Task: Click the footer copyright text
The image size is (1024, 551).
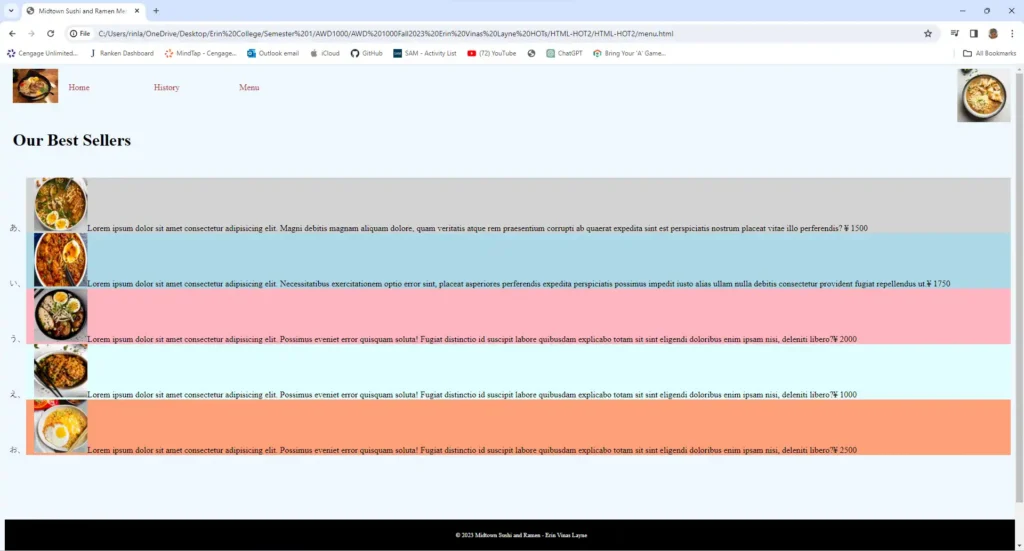Action: click(x=521, y=535)
